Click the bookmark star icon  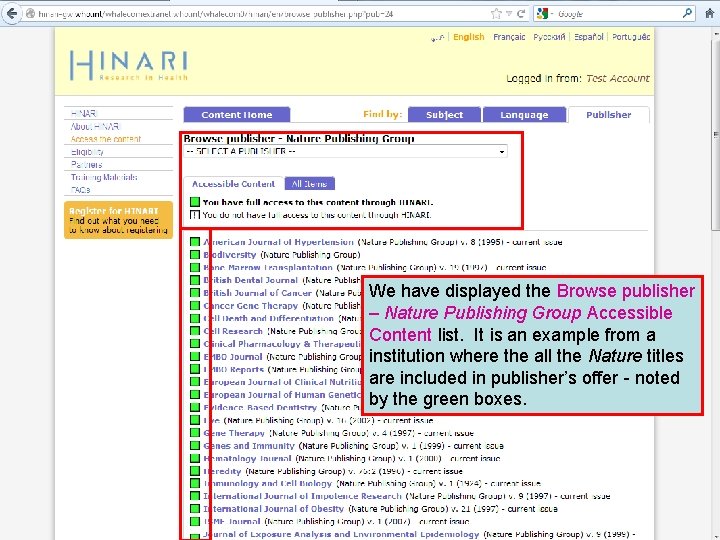[x=496, y=14]
